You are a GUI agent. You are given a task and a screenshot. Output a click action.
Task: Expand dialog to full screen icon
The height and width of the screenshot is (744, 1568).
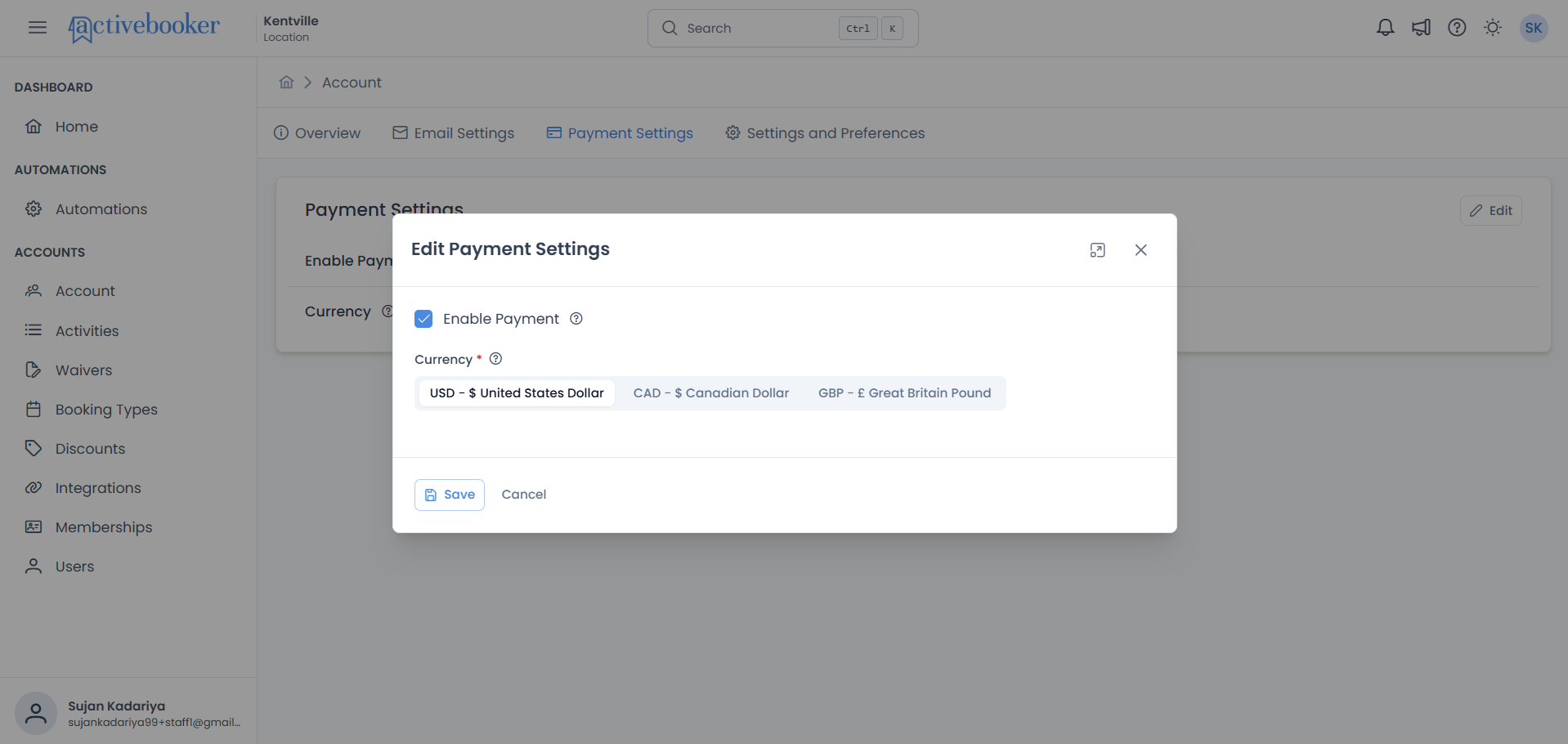1098,250
